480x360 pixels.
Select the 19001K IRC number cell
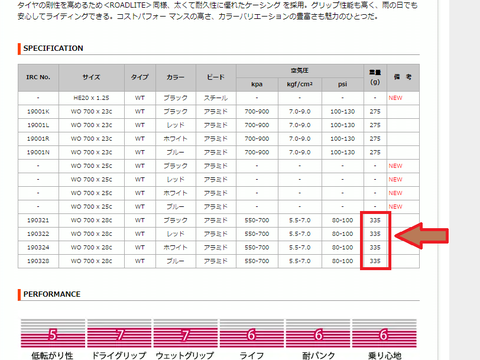point(38,112)
